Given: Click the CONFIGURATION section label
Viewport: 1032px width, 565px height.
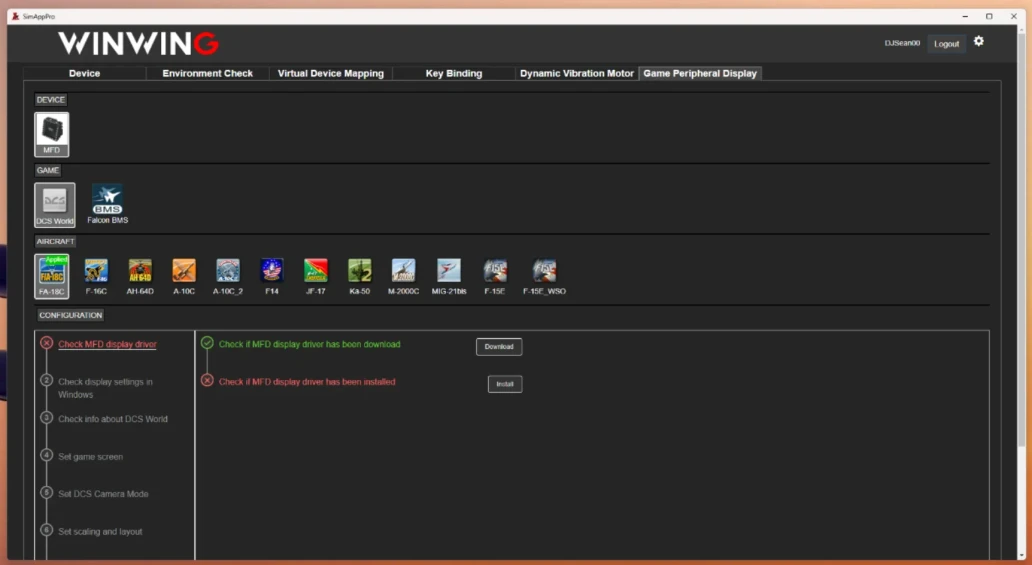Looking at the screenshot, I should (70, 315).
